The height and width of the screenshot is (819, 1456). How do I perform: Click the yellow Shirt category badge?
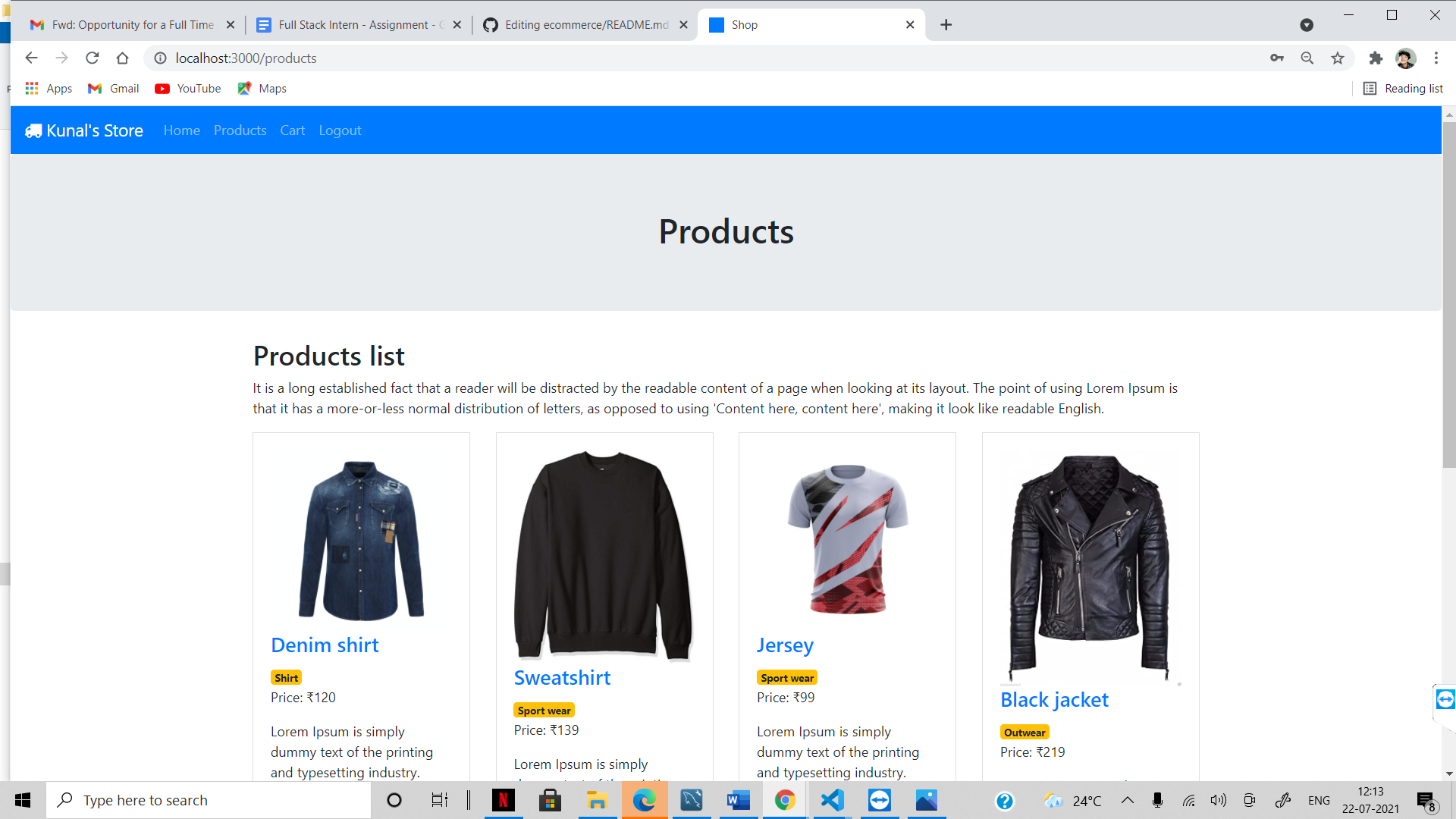(286, 678)
